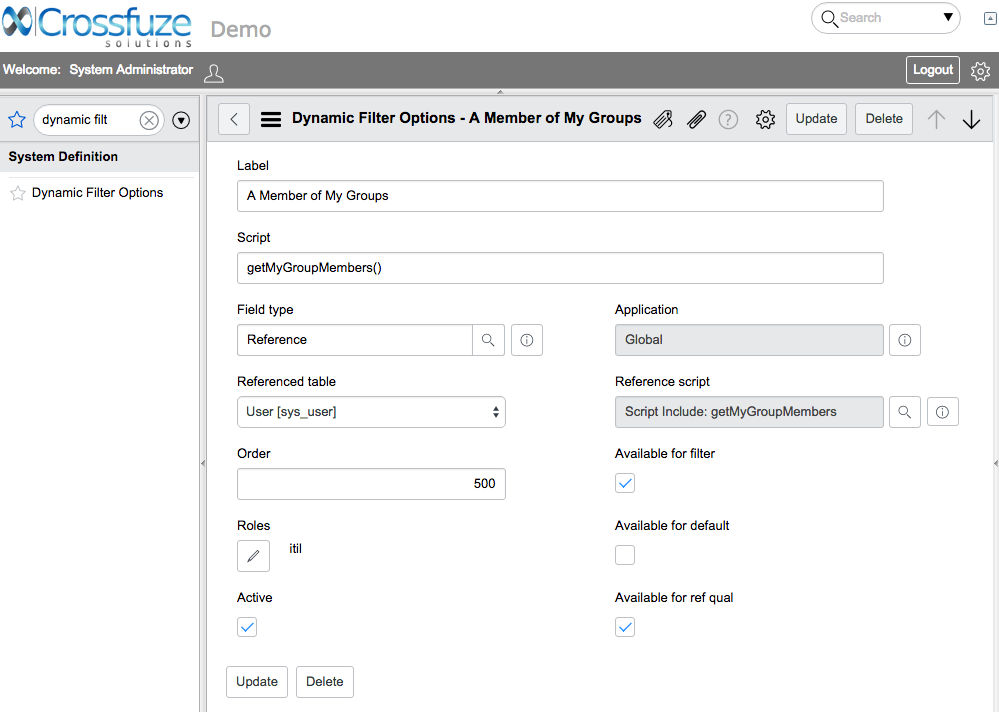Go to next record with down arrow

(x=971, y=120)
